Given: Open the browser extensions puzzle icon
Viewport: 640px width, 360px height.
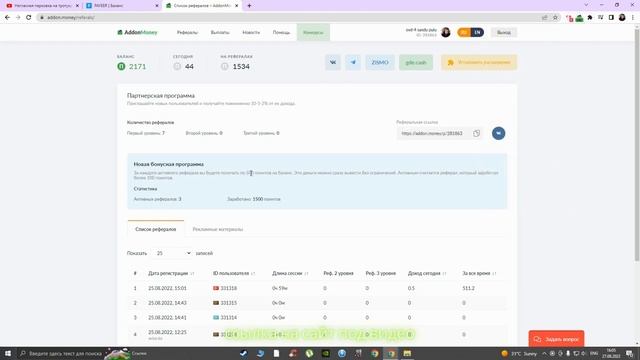Looking at the screenshot, I should [x=590, y=17].
